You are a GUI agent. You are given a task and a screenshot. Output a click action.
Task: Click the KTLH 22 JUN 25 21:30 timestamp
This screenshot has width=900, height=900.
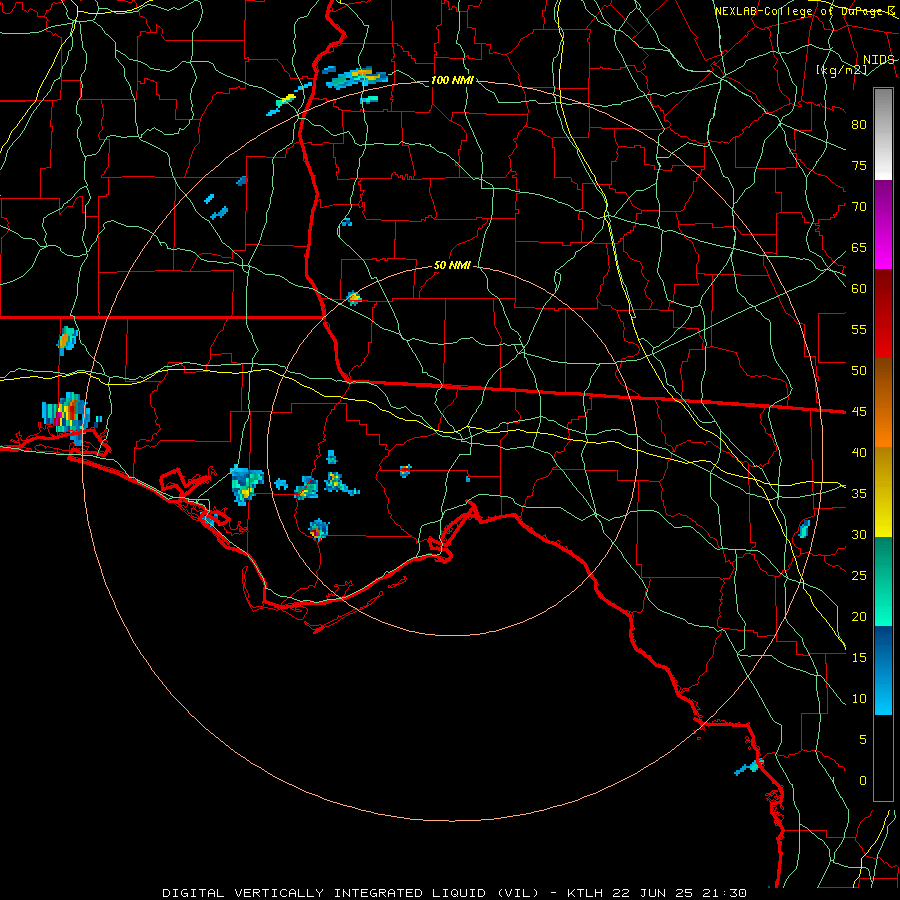[657, 893]
